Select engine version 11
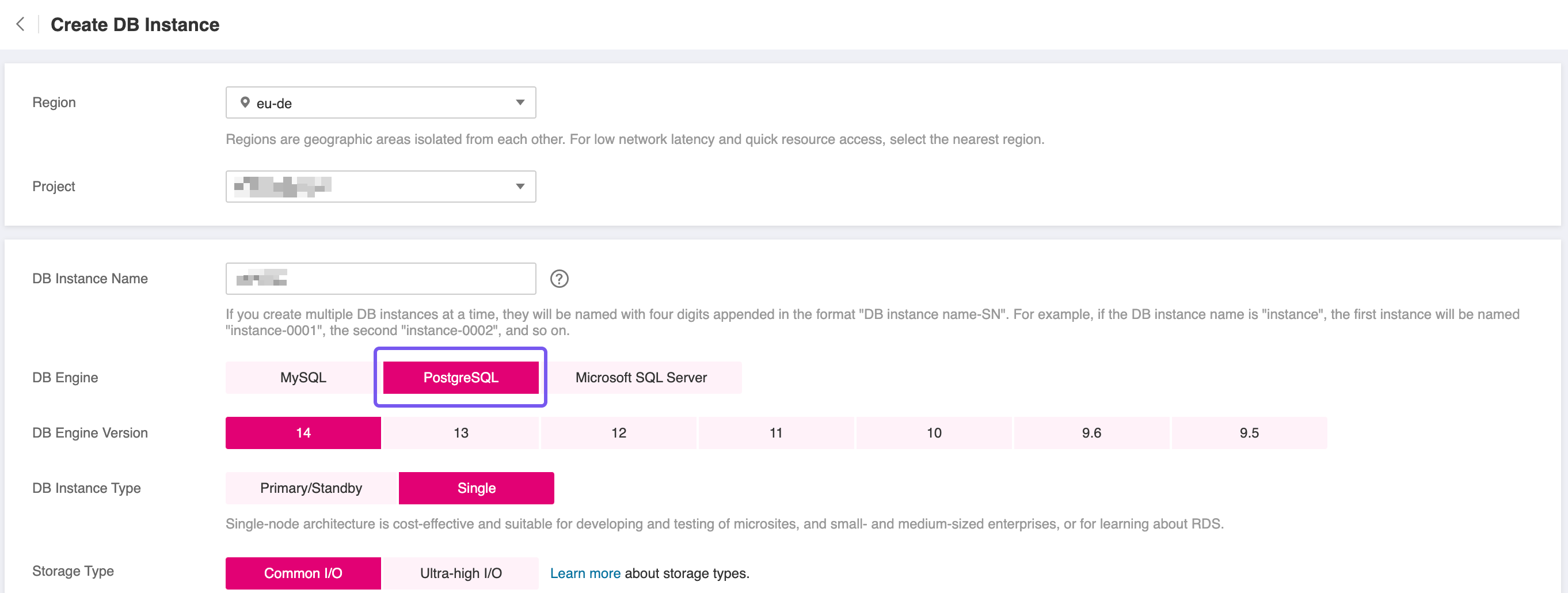Image resolution: width=1568 pixels, height=593 pixels. (x=775, y=433)
